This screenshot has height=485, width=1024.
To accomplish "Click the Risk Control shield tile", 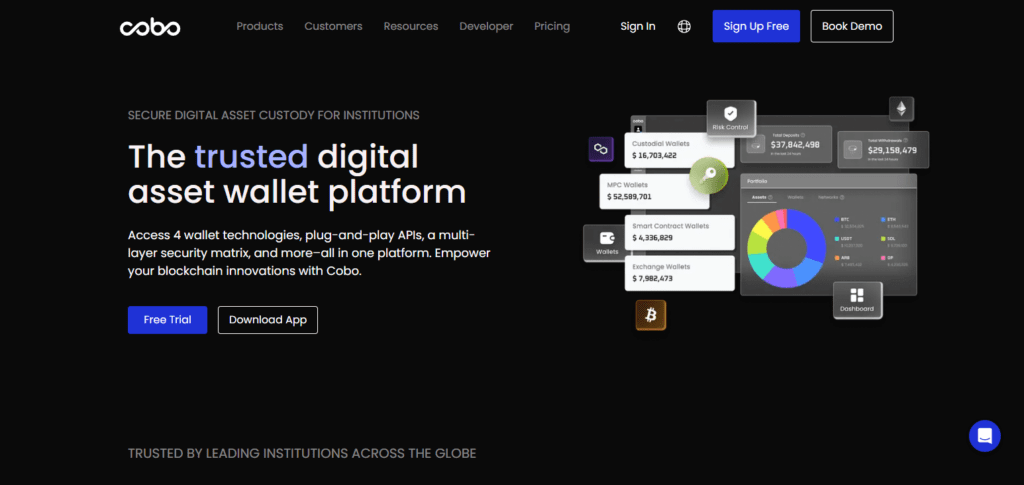I will (x=731, y=118).
